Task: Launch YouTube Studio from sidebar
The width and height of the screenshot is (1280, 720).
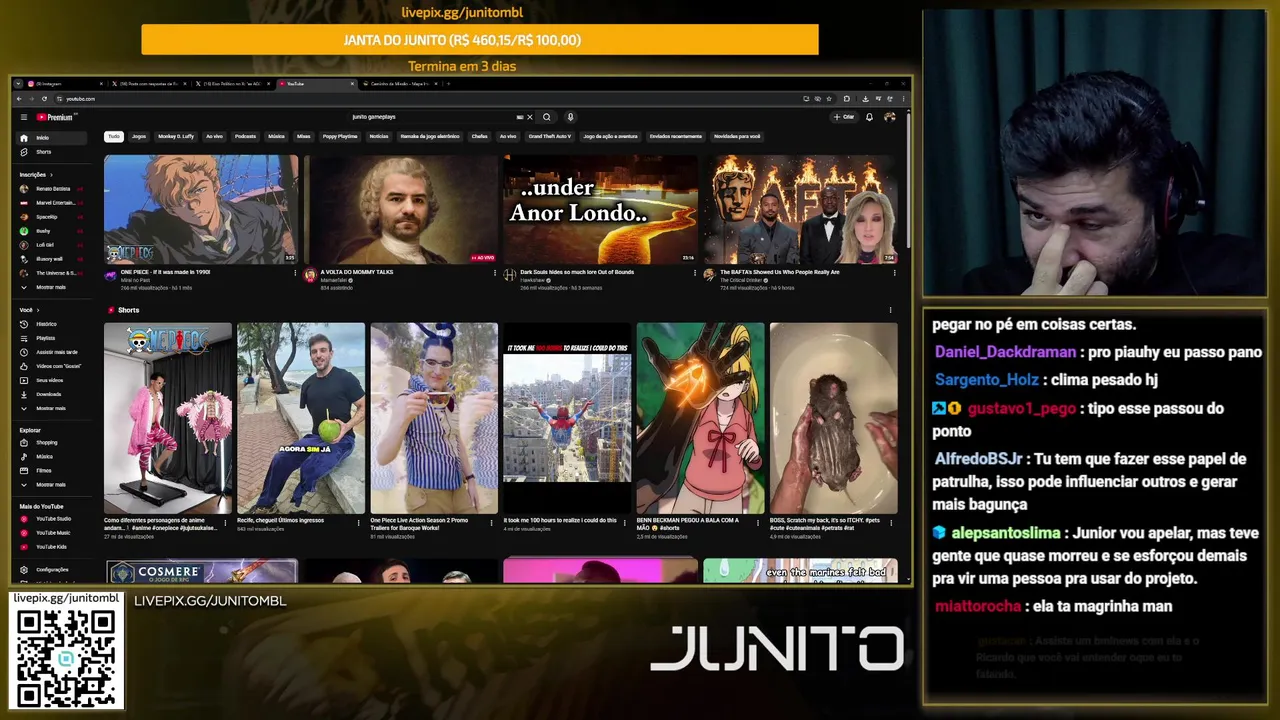Action: (52, 519)
